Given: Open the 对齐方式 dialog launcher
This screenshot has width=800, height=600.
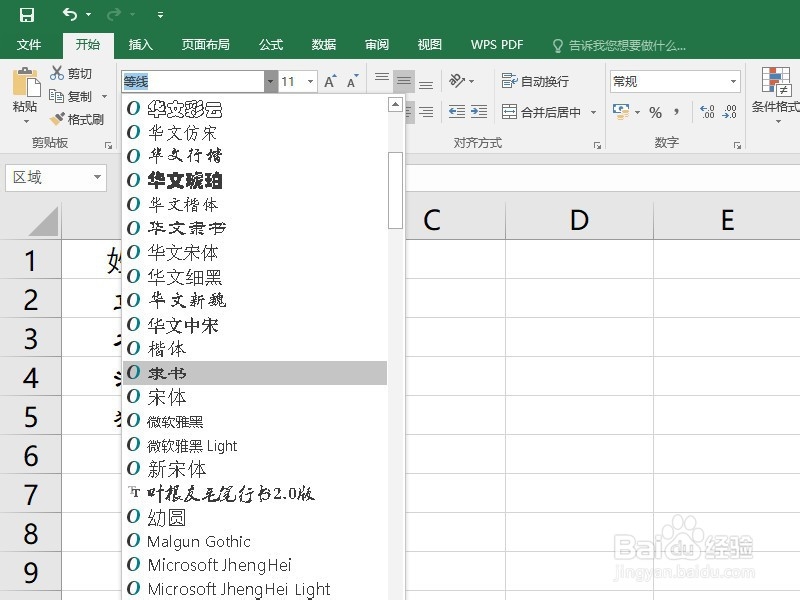Looking at the screenshot, I should pyautogui.click(x=597, y=145).
